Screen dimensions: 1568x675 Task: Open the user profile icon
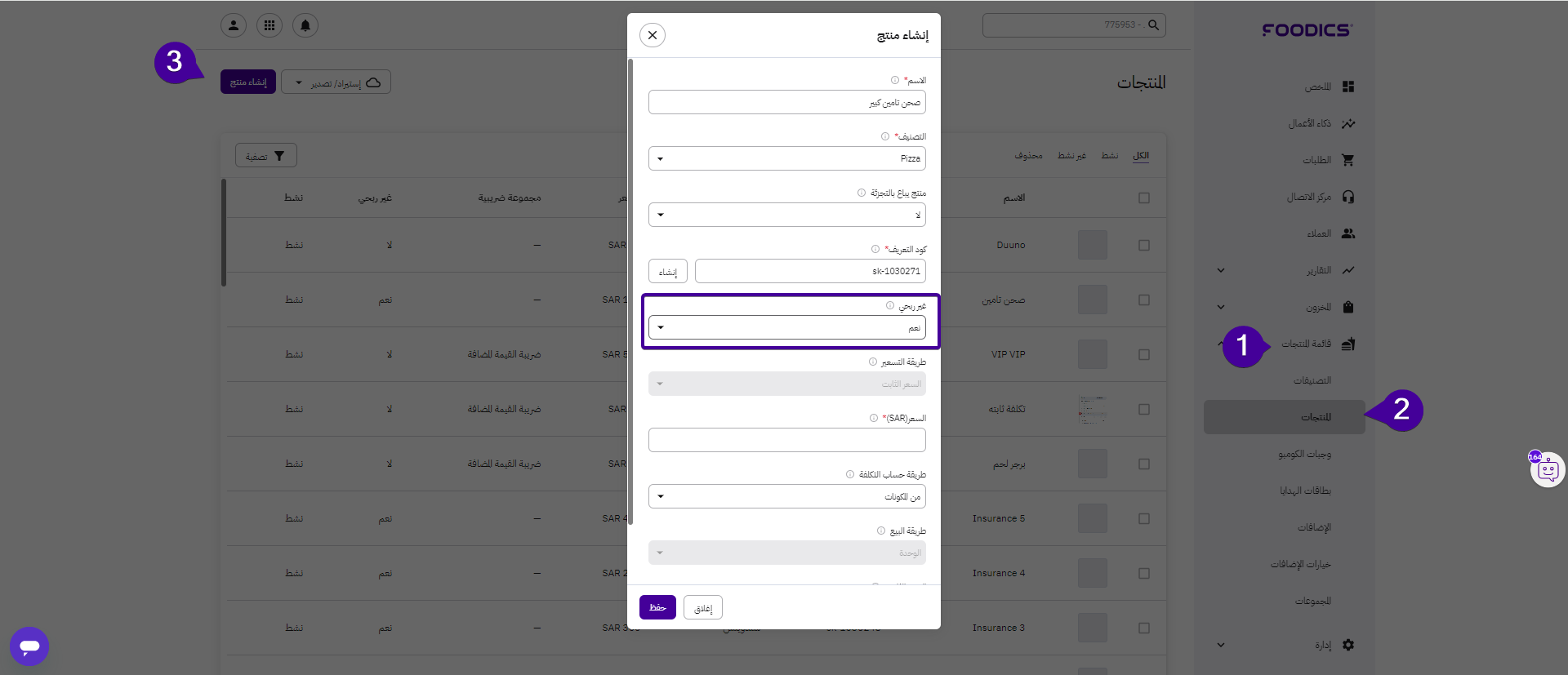pyautogui.click(x=234, y=25)
